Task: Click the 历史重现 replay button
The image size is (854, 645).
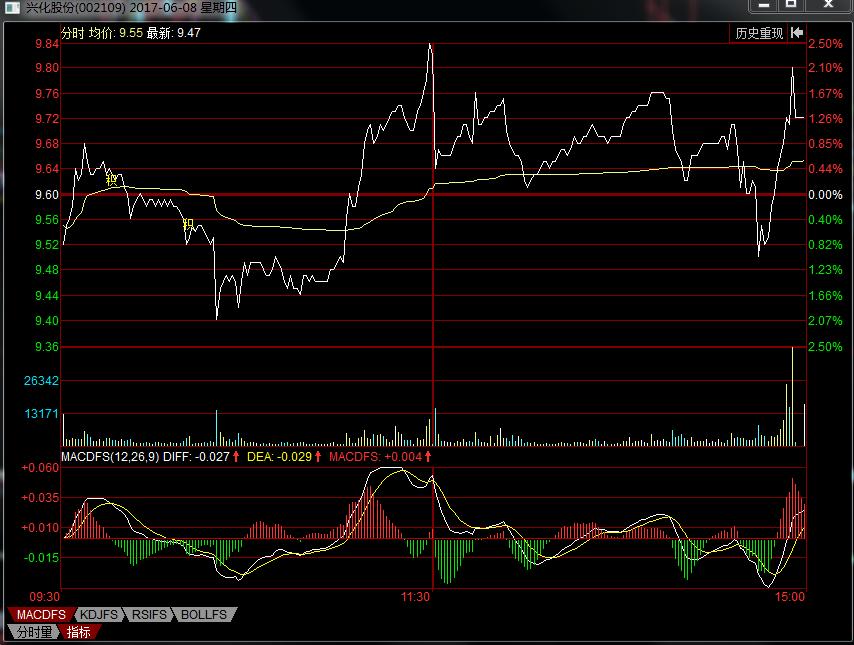Action: click(759, 33)
